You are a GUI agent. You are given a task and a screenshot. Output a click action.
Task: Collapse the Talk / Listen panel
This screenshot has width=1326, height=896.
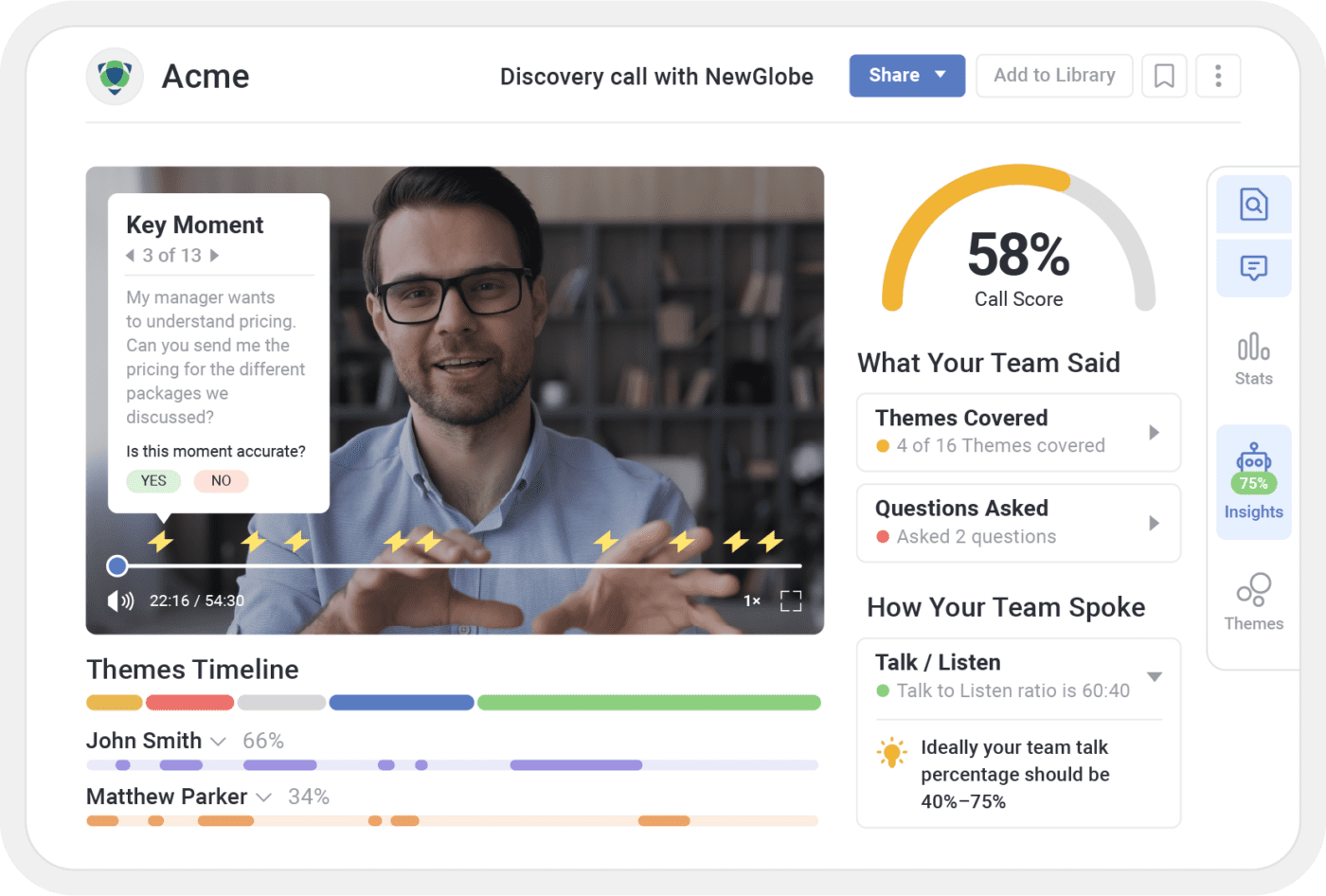point(1155,676)
